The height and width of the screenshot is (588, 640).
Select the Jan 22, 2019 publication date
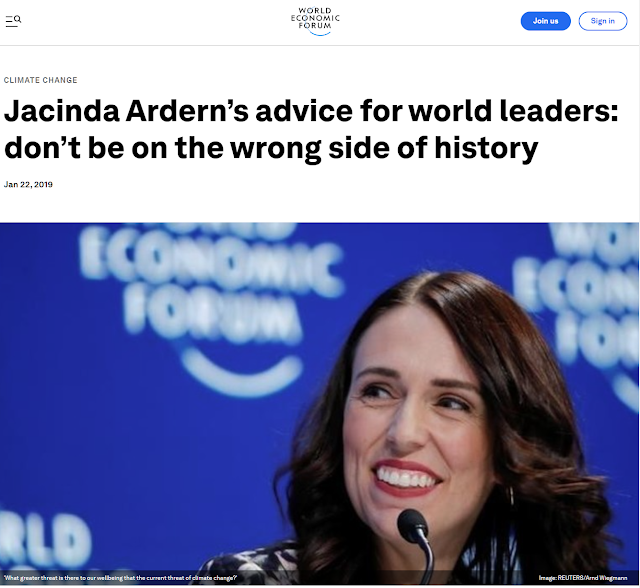[x=28, y=184]
